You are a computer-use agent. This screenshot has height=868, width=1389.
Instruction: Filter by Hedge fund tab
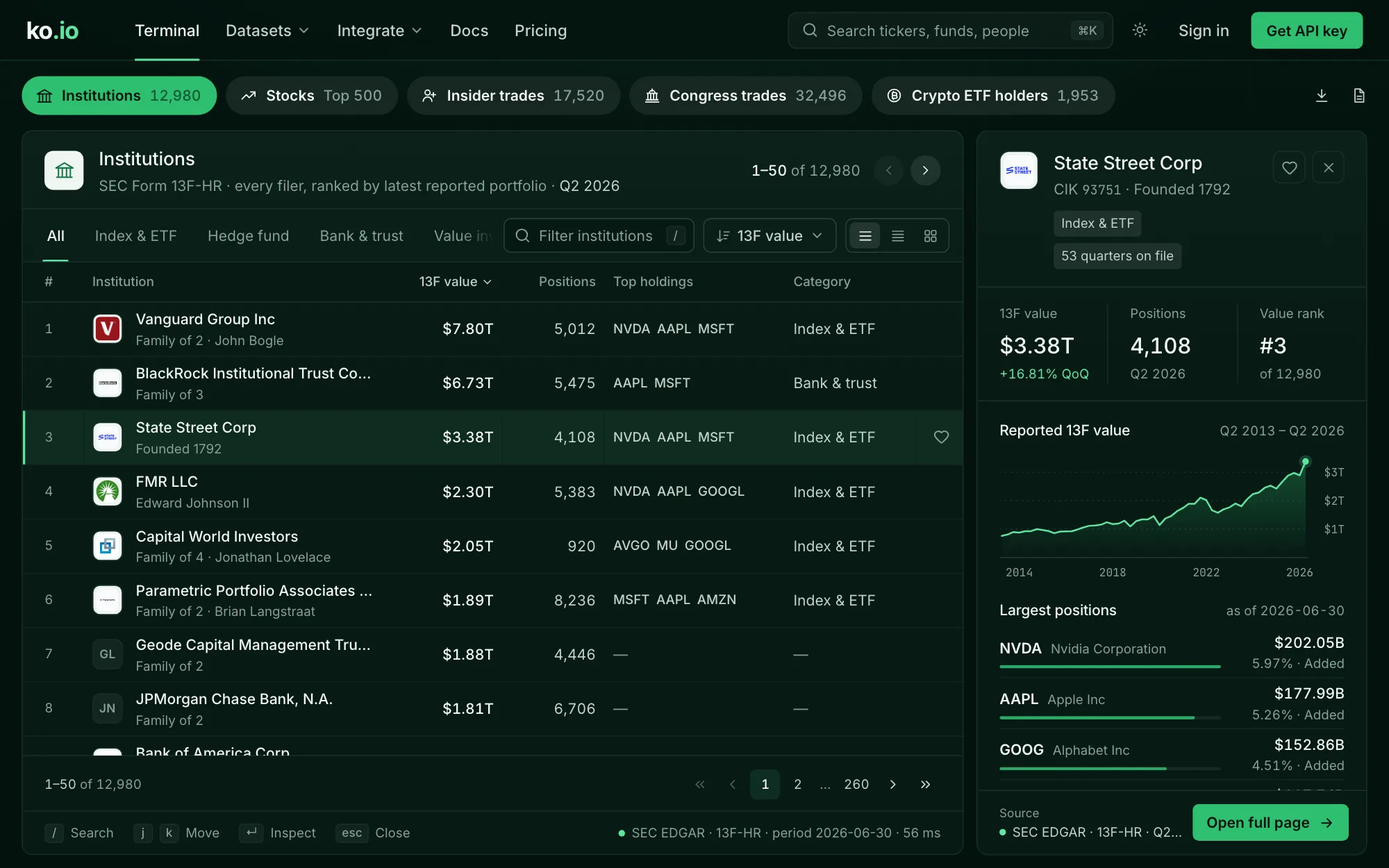pyautogui.click(x=248, y=236)
